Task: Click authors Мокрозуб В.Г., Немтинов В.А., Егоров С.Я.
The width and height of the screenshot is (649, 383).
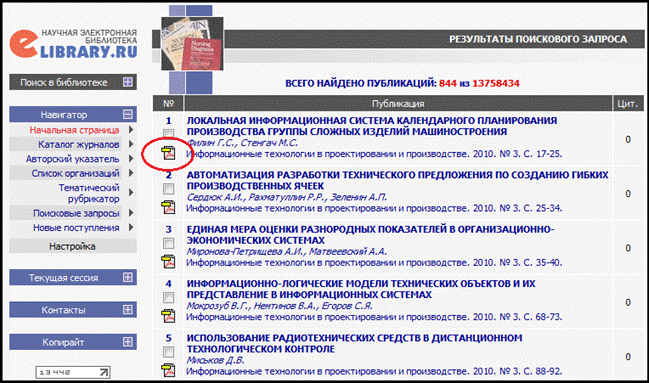Action: tap(279, 306)
